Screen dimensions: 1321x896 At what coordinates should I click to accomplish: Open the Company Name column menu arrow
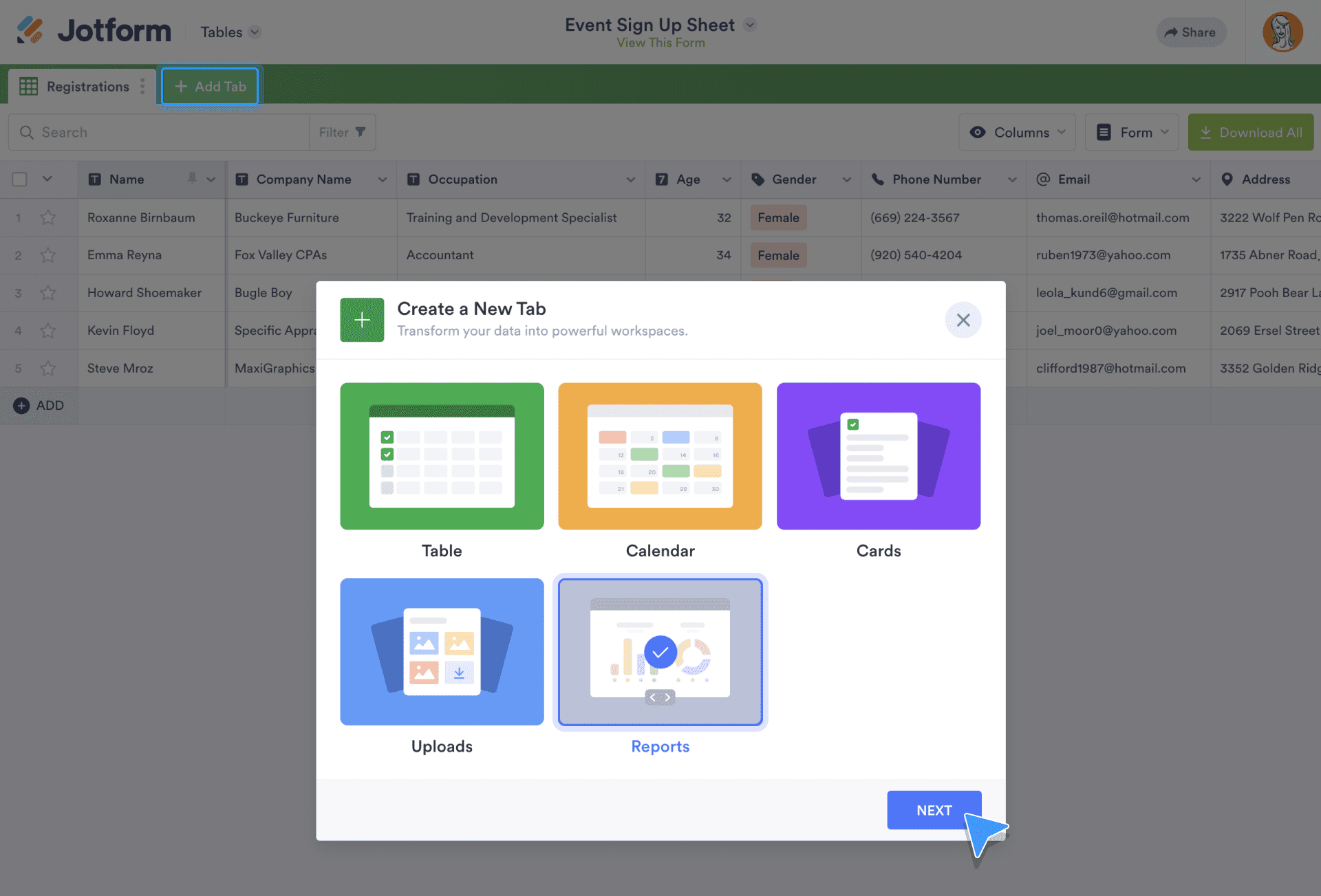point(382,179)
